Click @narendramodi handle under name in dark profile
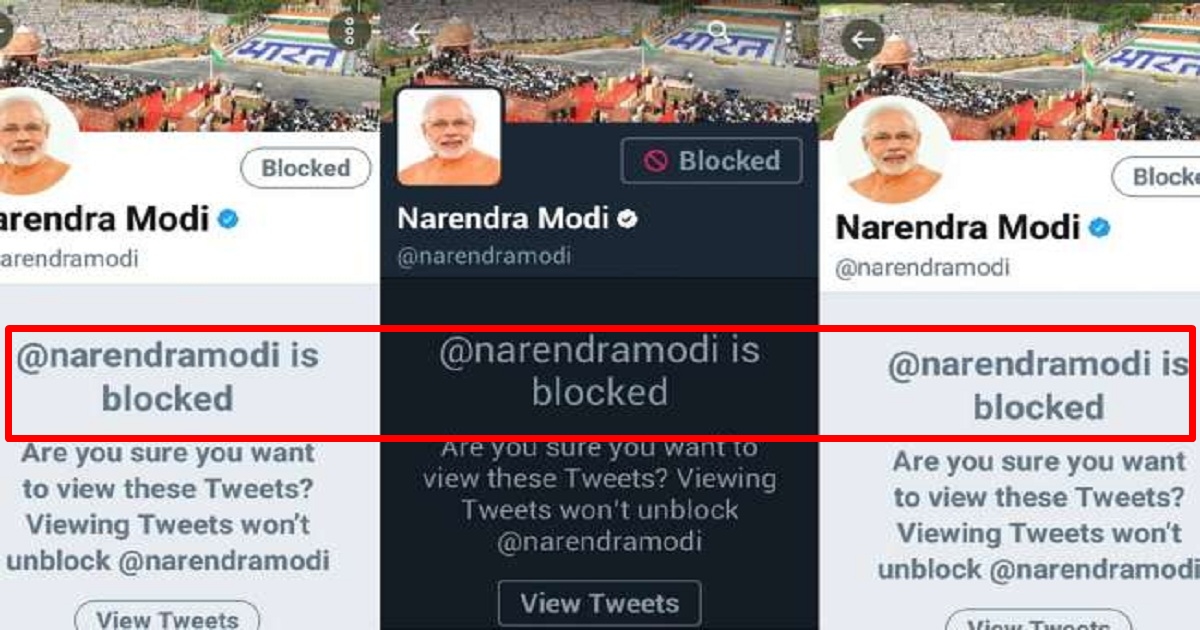The image size is (1200, 630). [484, 256]
